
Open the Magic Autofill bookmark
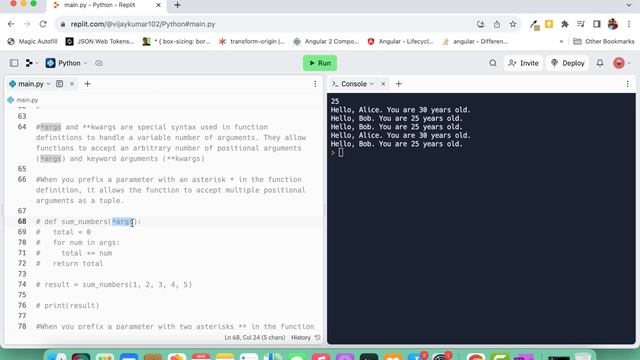pos(33,41)
